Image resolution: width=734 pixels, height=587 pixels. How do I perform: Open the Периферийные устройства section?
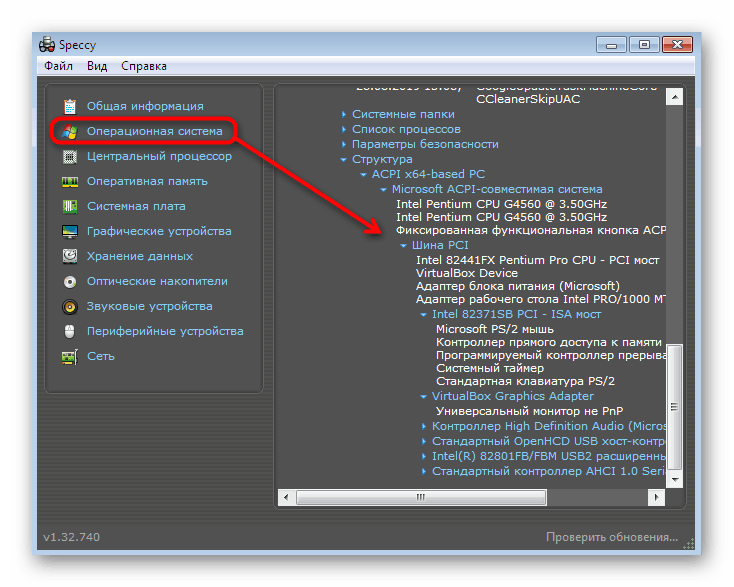pyautogui.click(x=165, y=331)
